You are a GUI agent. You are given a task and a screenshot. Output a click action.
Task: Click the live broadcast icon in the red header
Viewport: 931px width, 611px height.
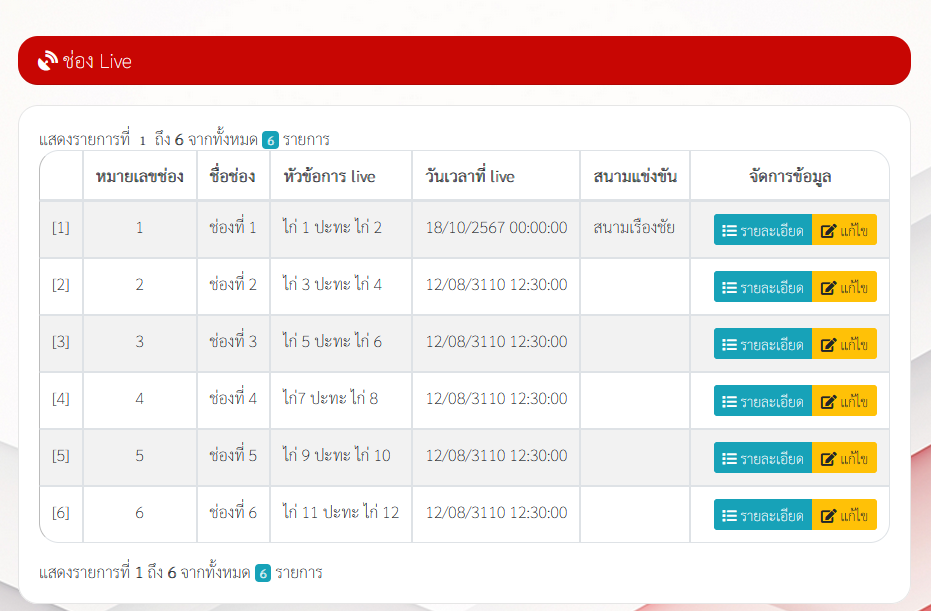pos(47,61)
